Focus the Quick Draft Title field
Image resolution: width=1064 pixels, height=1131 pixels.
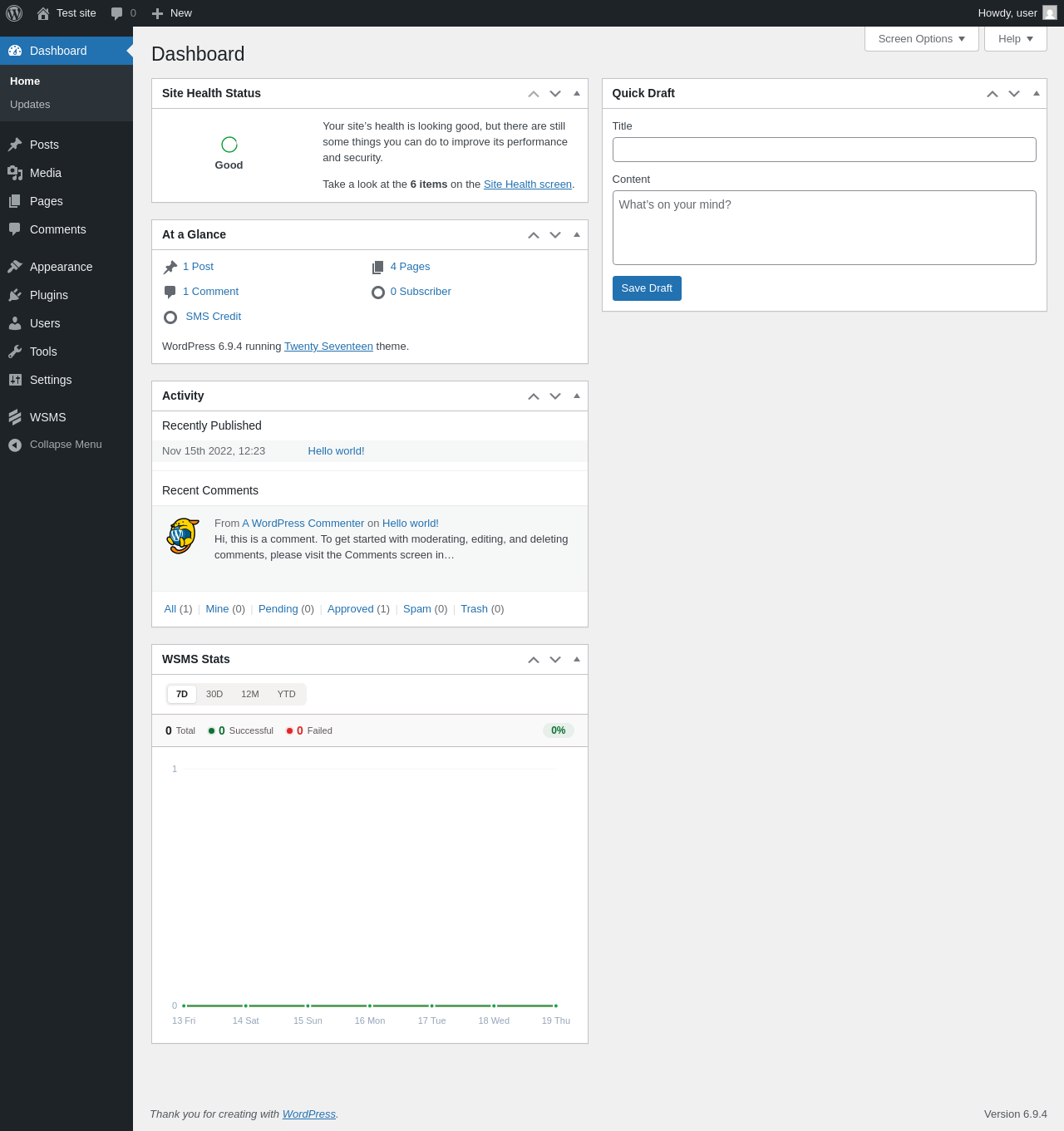(x=825, y=150)
